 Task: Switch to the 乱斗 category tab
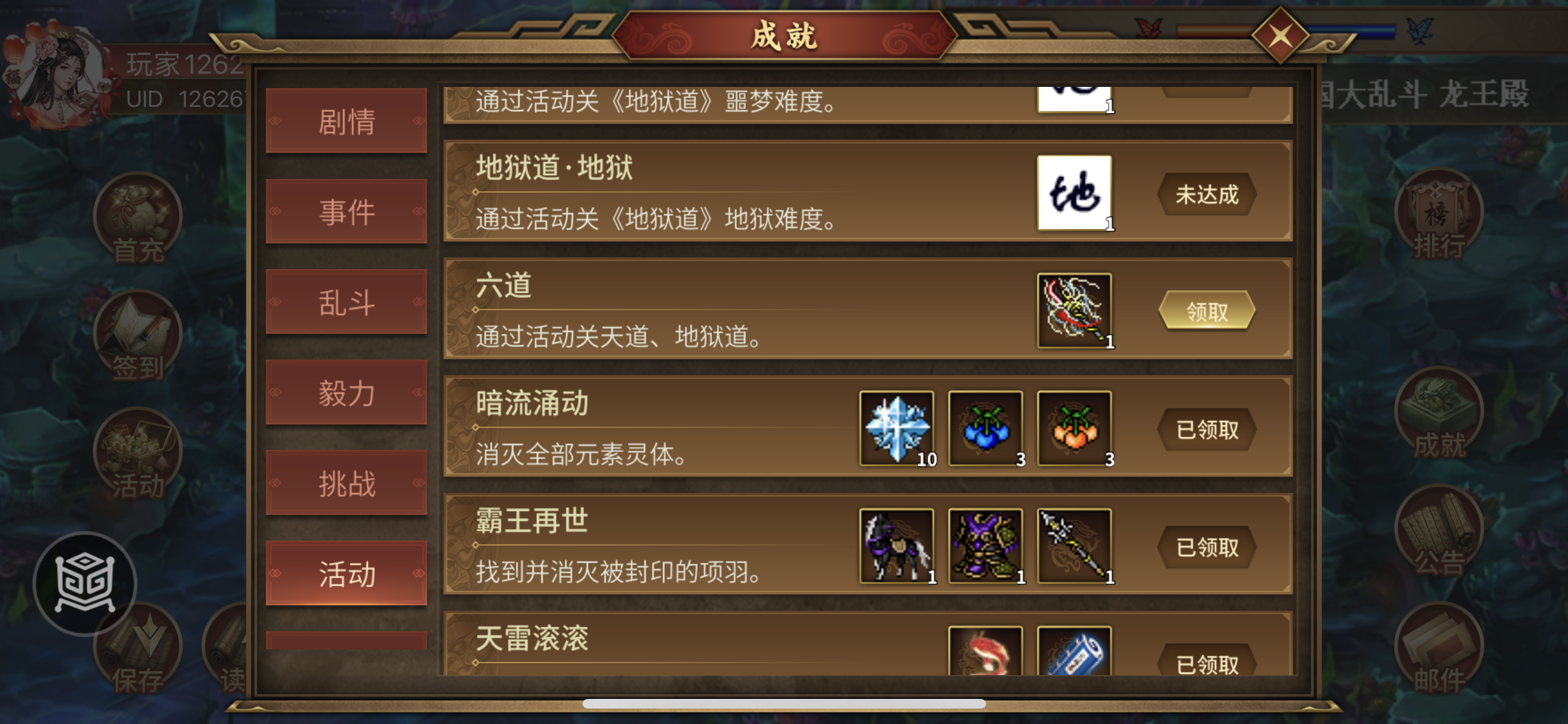coord(346,302)
